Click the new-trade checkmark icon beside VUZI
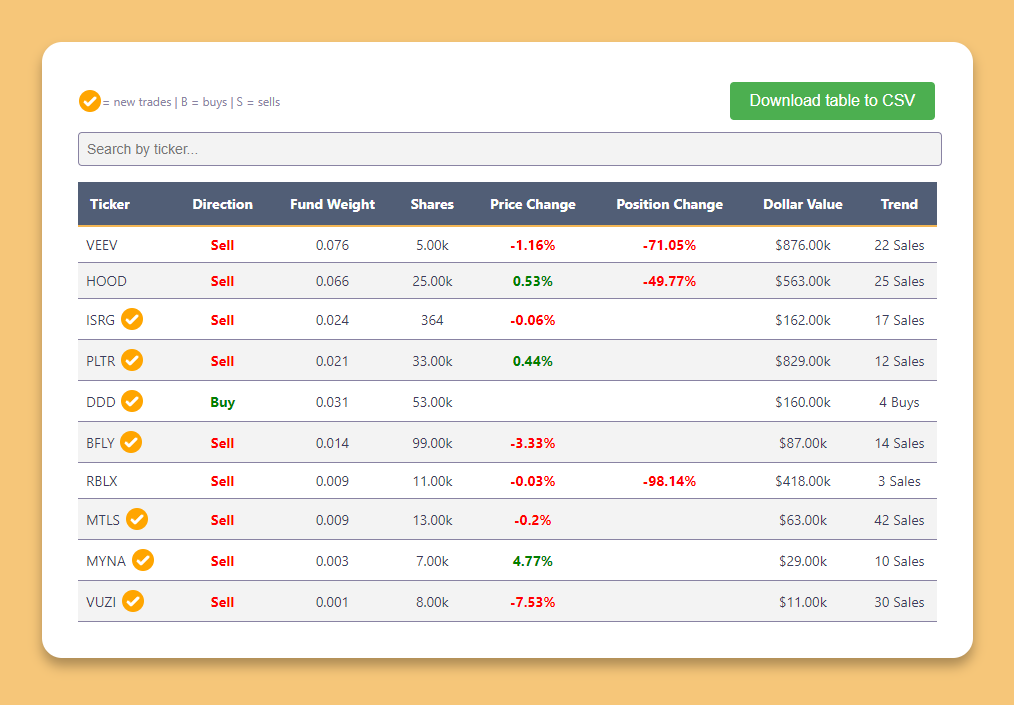This screenshot has width=1014, height=705. [133, 601]
